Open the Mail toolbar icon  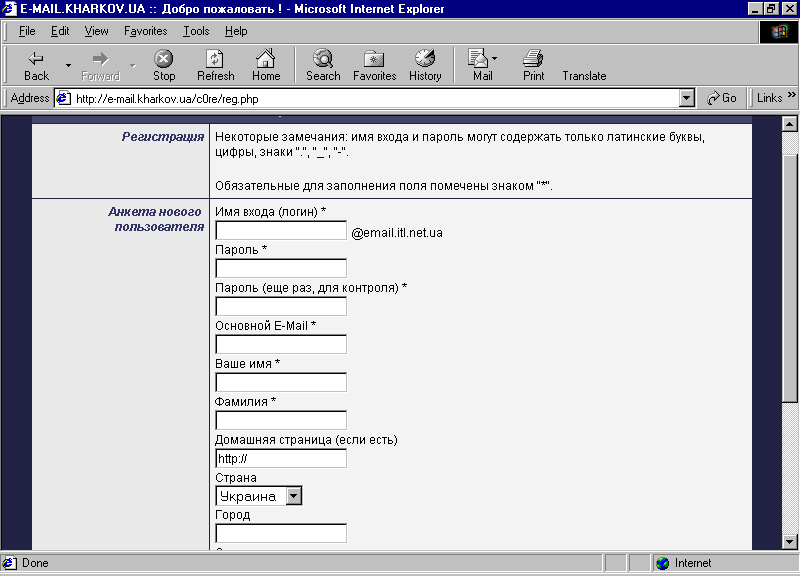(x=479, y=59)
